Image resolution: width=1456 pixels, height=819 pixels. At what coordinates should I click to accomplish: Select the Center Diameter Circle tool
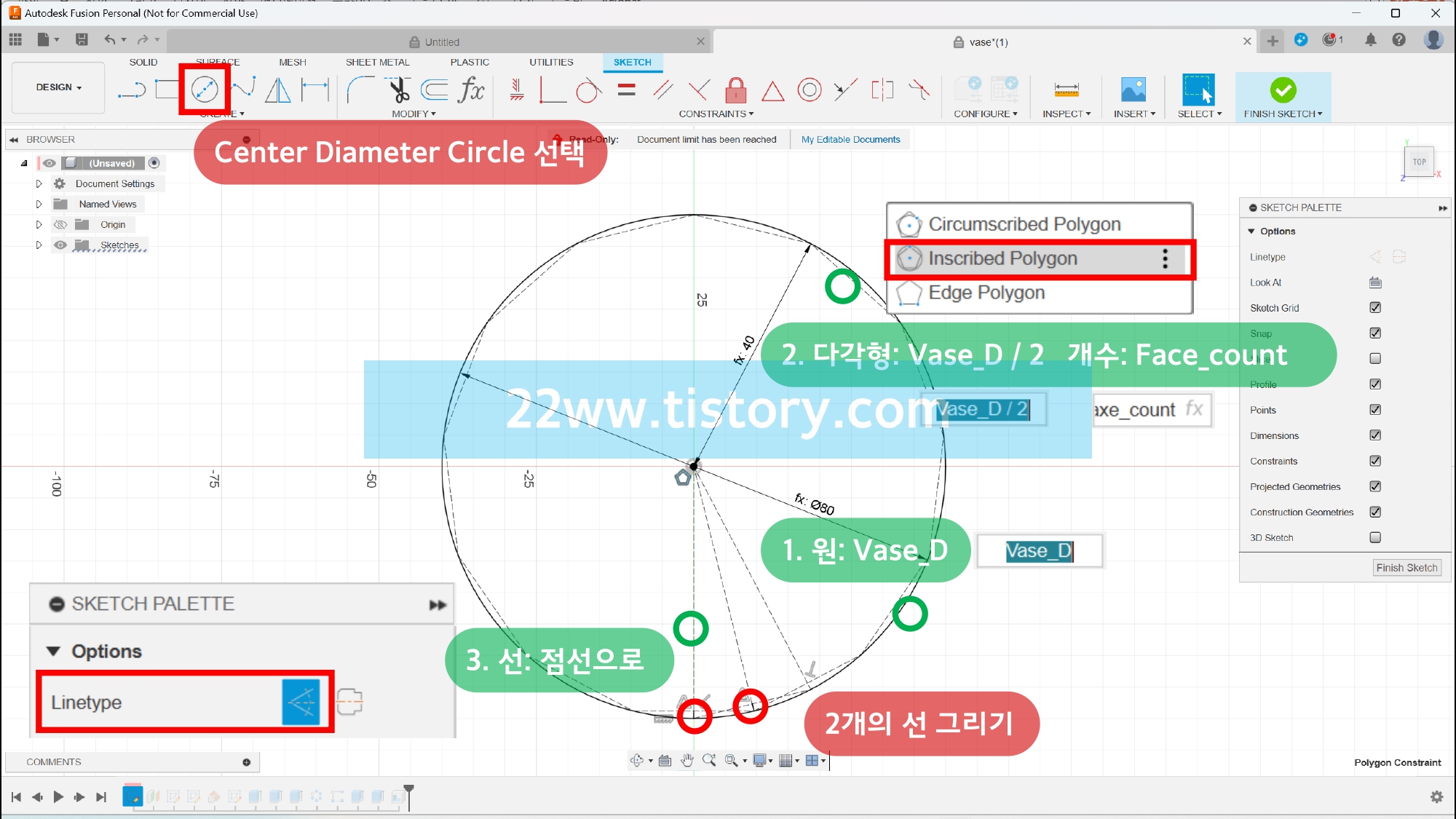click(205, 90)
